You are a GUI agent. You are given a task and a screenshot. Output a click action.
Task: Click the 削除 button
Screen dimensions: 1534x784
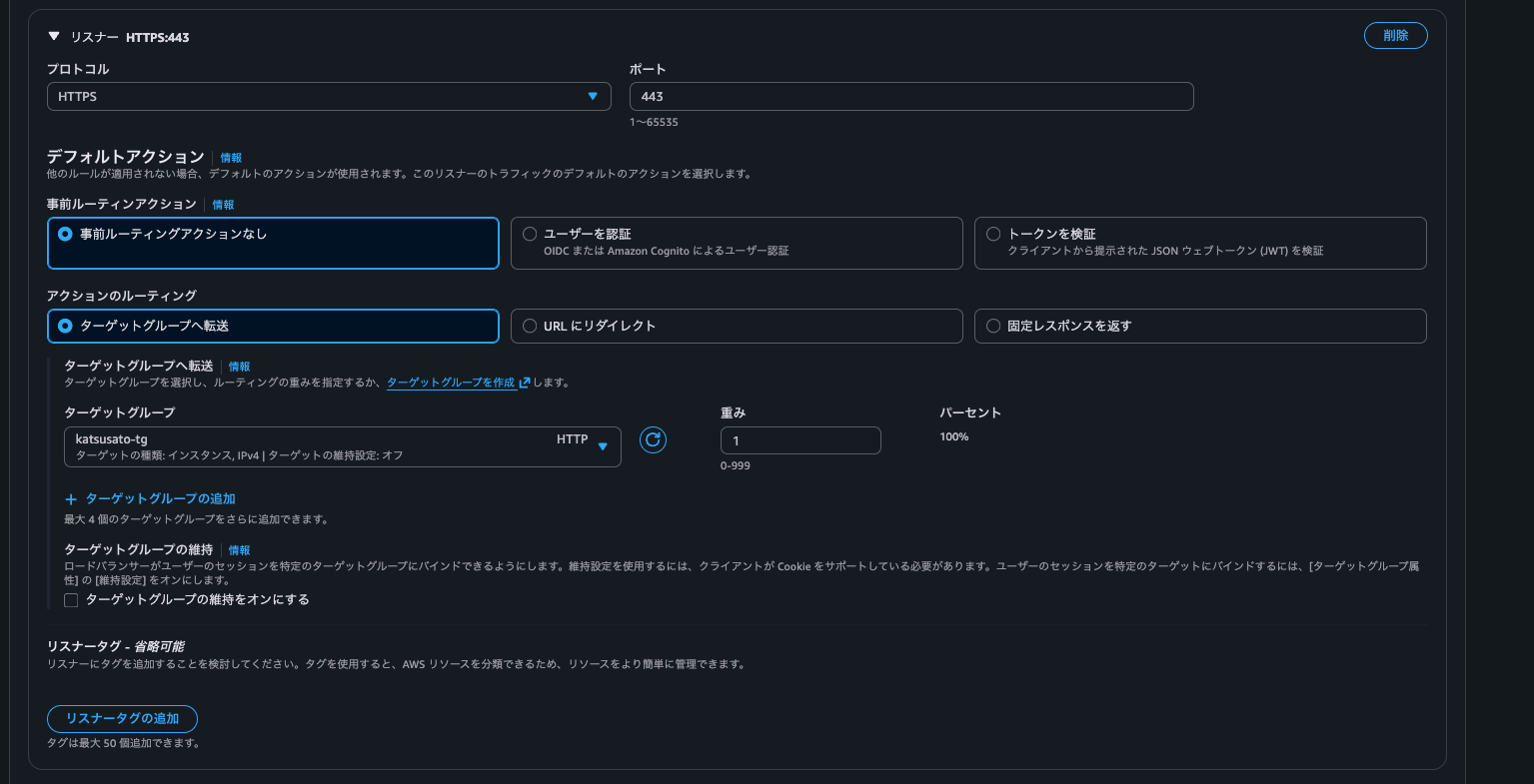[x=1395, y=35]
